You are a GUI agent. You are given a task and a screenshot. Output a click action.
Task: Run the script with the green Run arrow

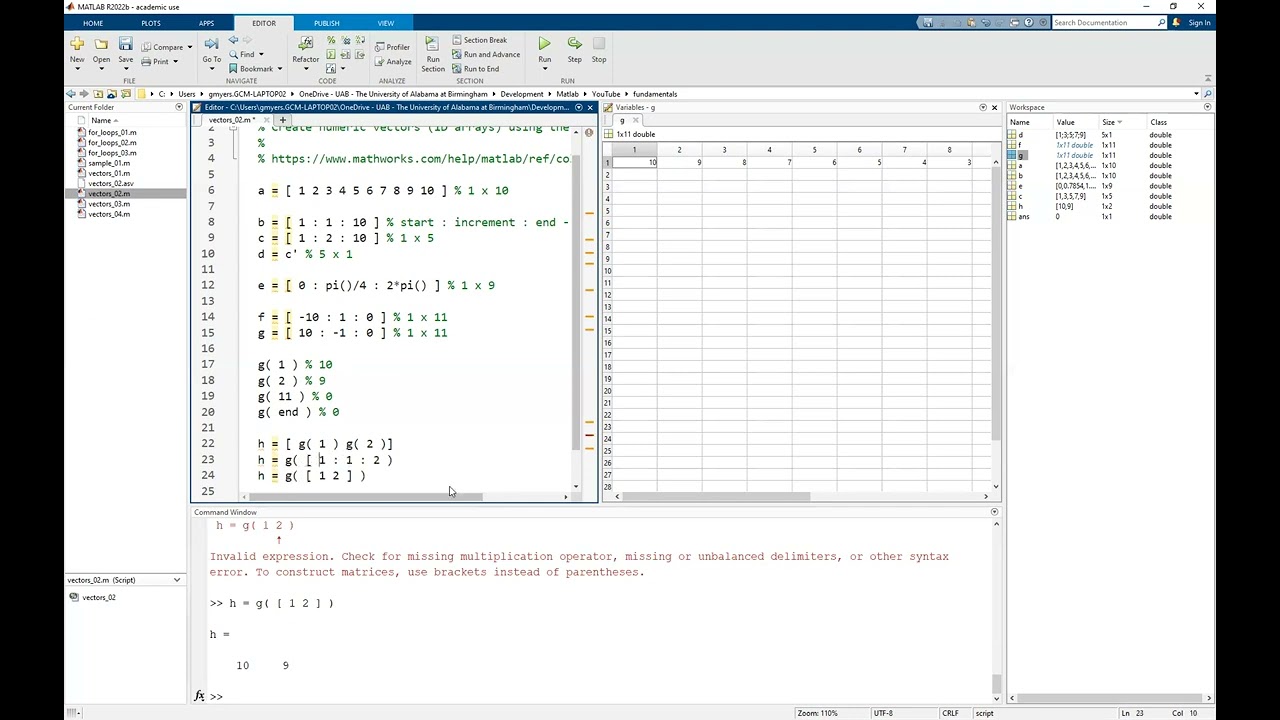point(544,44)
